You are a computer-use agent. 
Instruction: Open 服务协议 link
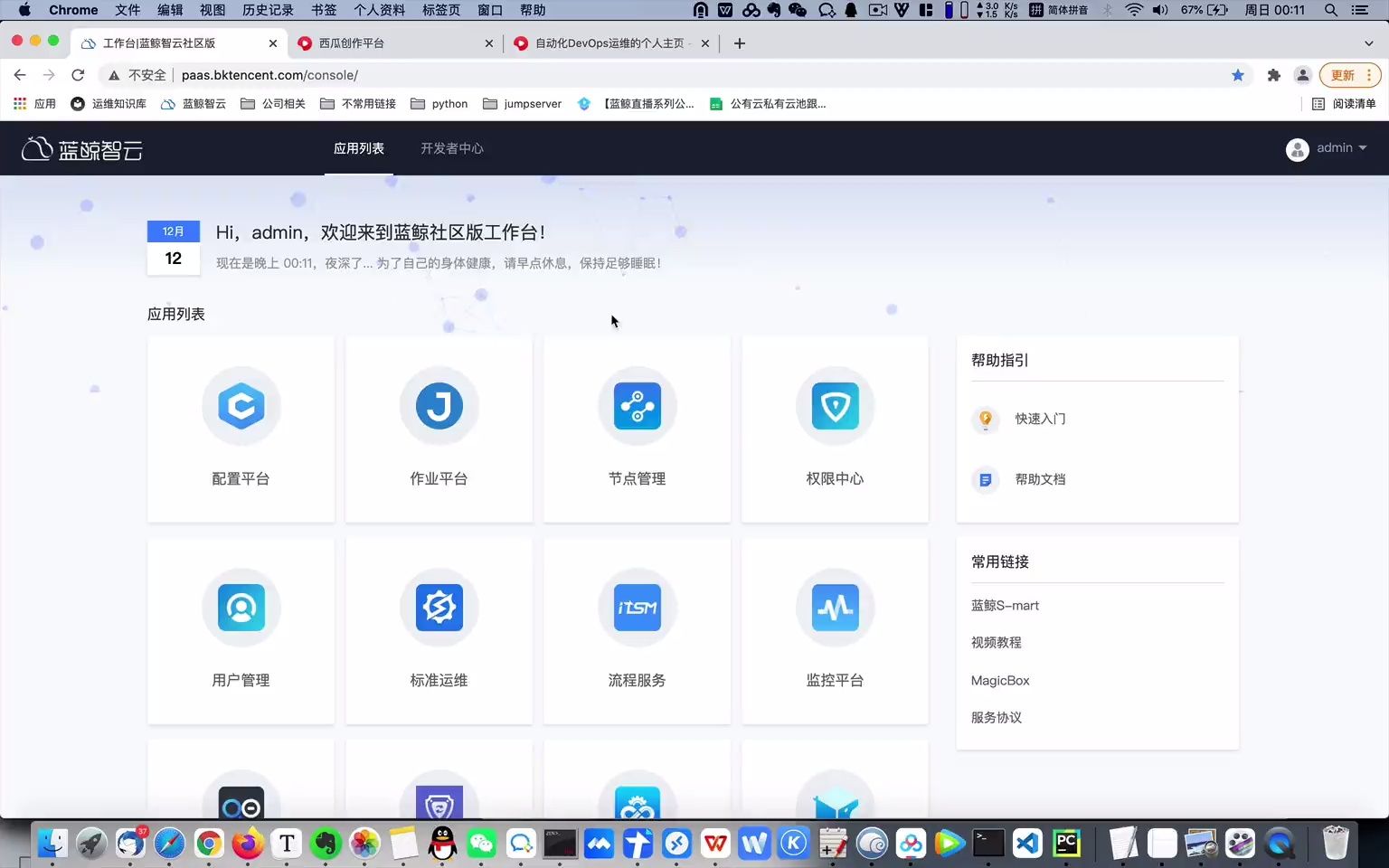(x=997, y=718)
